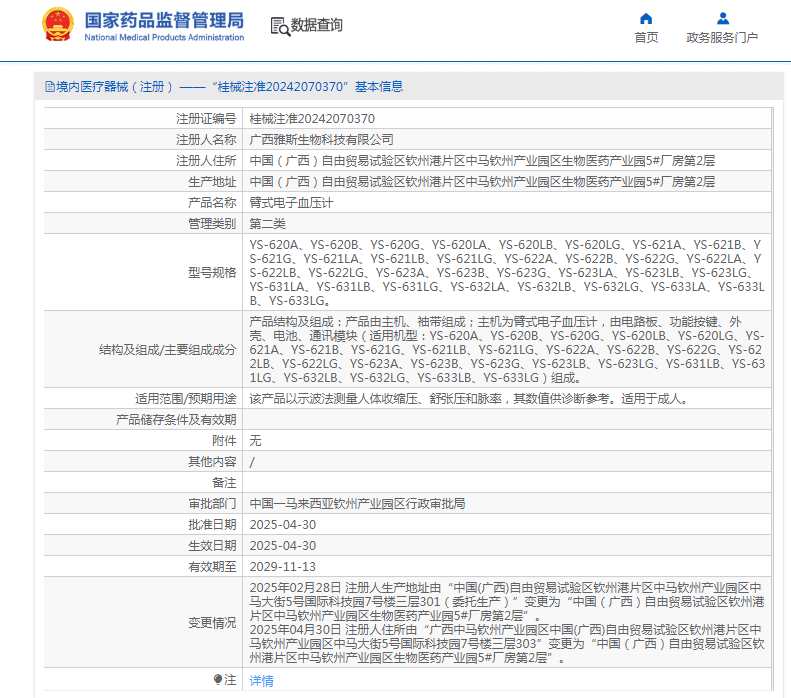Click the 境内医疗器械 基本信息 header text
The width and height of the screenshot is (791, 698).
coord(230,87)
